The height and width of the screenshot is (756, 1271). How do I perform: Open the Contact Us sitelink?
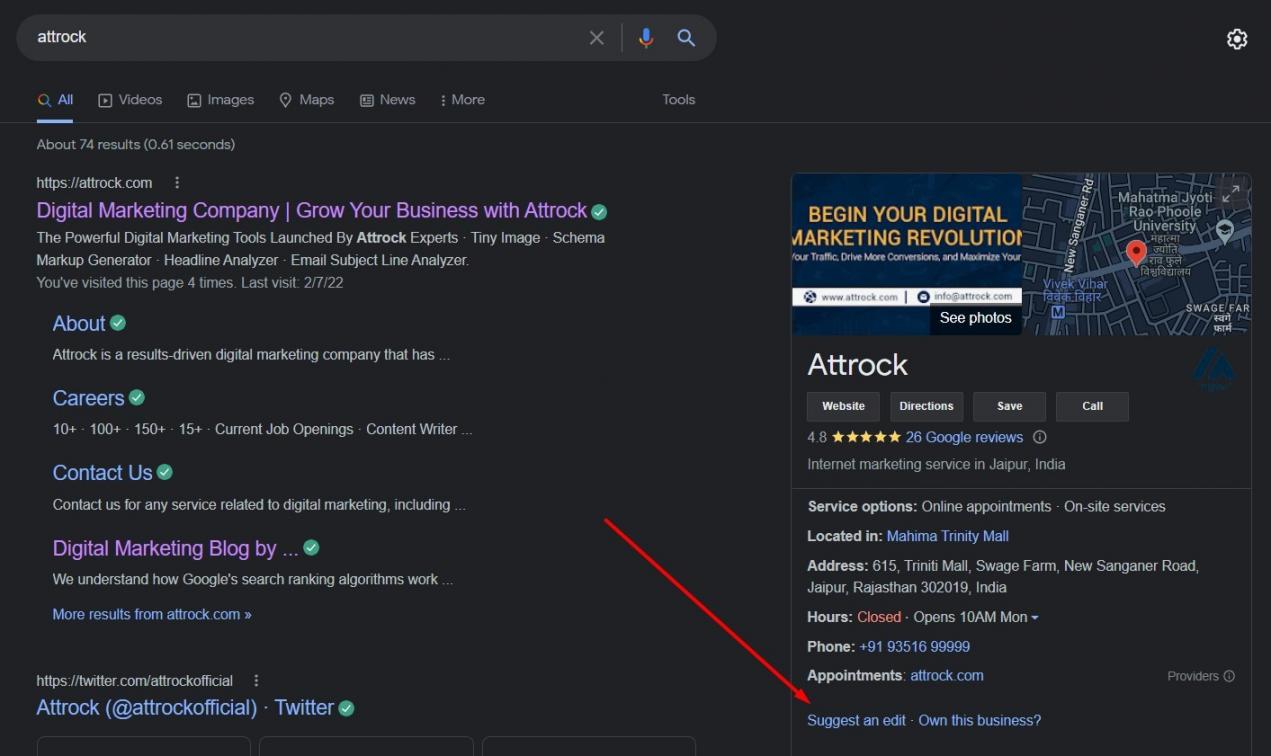[102, 473]
